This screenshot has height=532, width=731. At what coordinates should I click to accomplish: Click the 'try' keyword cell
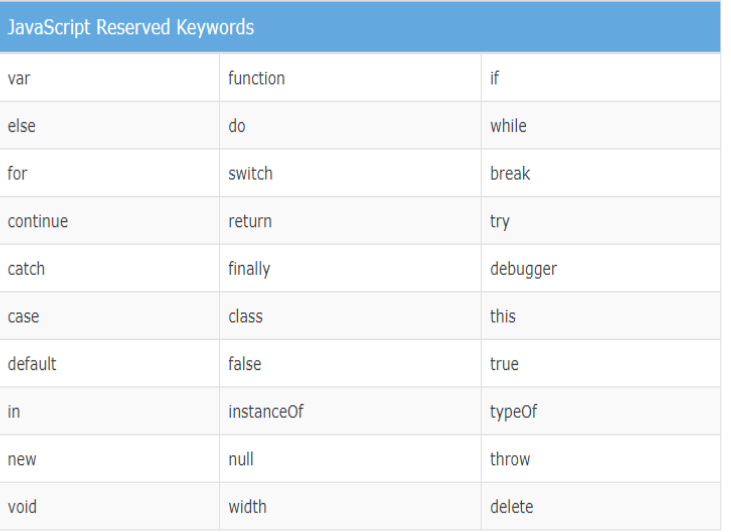point(600,222)
